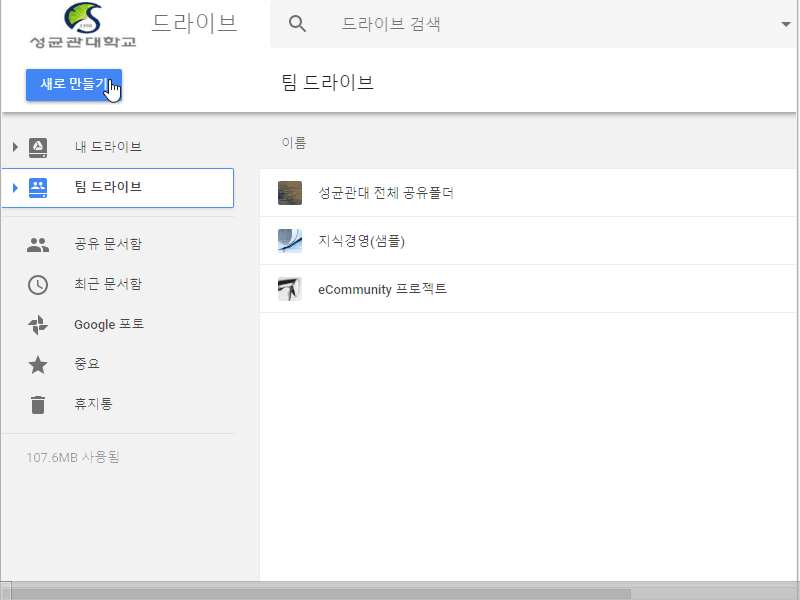Click the 새로 만들기 button

point(74,85)
